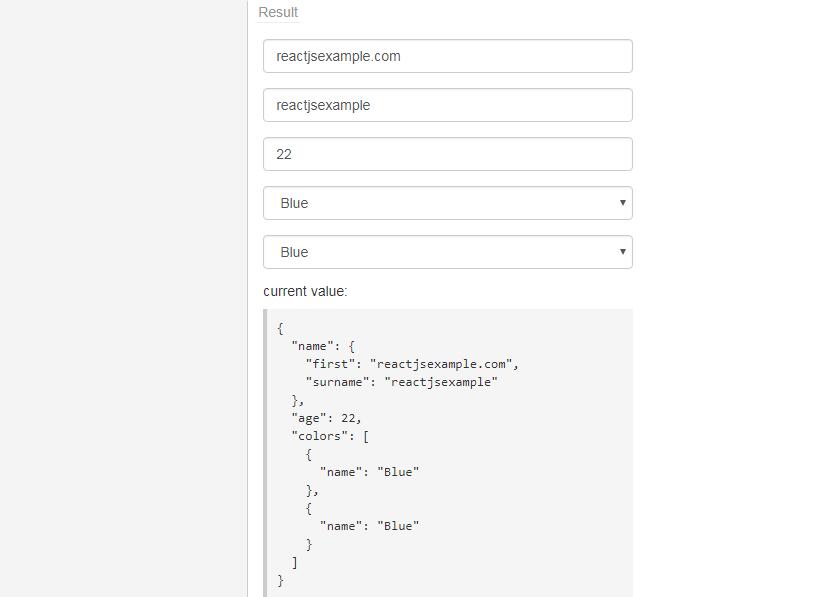Click the "current value:" label

(x=305, y=291)
